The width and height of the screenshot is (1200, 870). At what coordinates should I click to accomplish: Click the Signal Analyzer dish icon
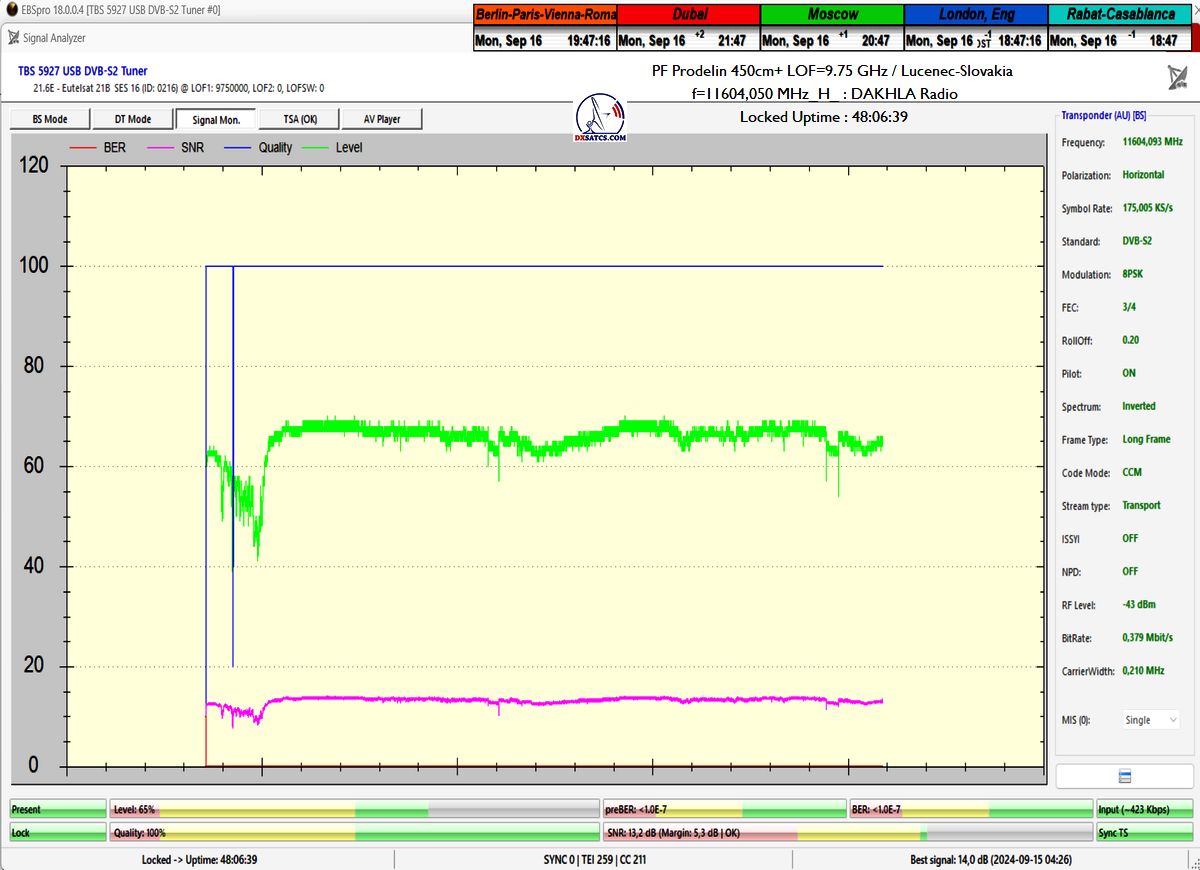point(13,38)
